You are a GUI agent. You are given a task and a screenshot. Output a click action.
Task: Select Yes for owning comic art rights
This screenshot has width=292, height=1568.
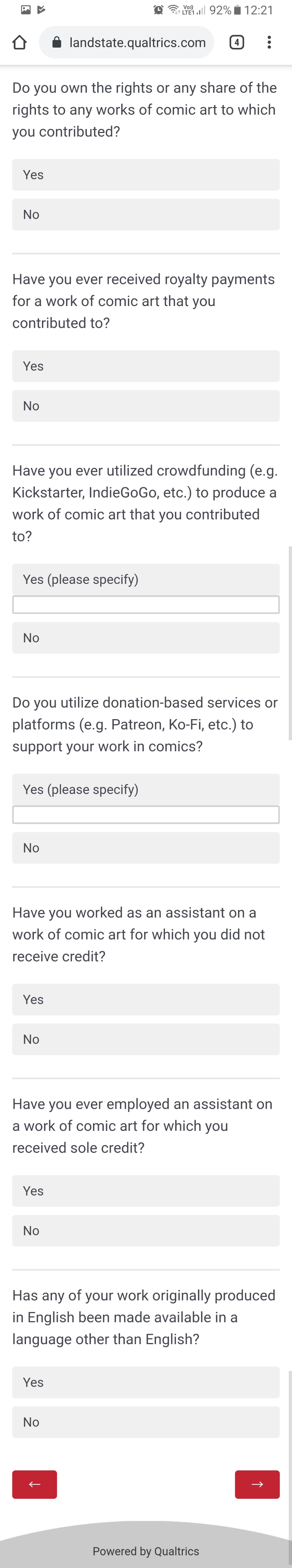tap(146, 175)
